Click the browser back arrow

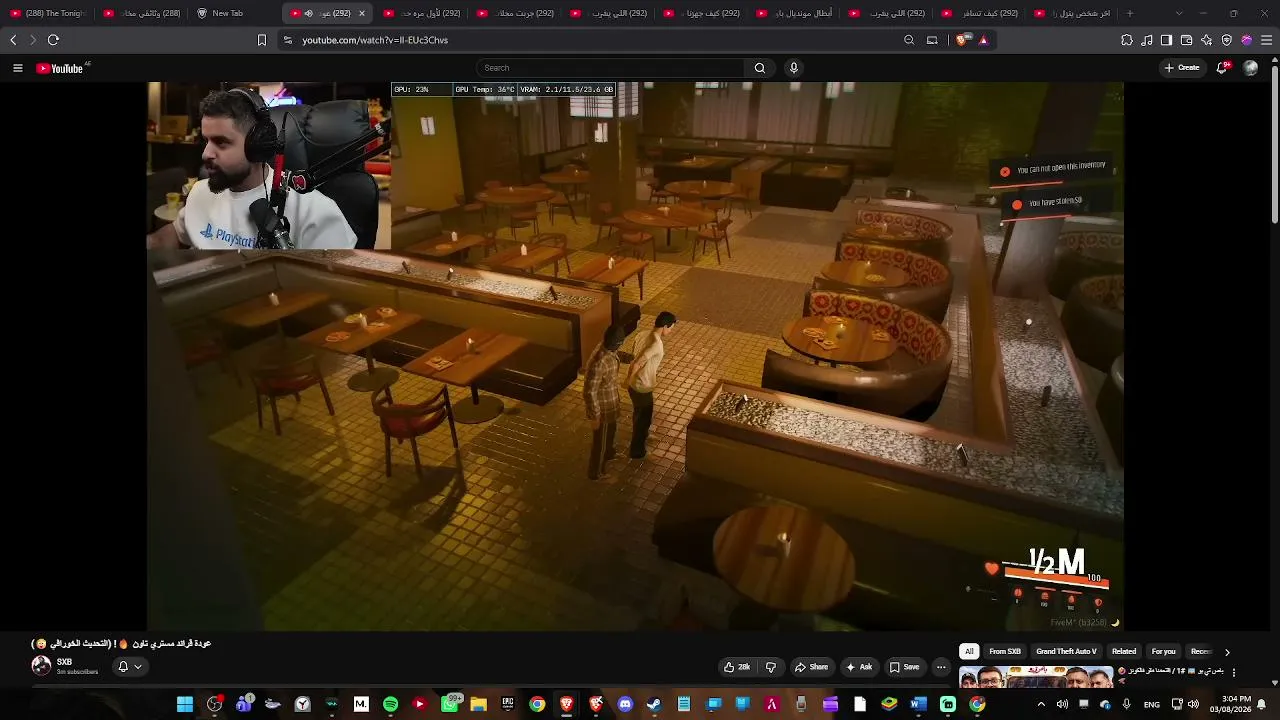tap(13, 40)
